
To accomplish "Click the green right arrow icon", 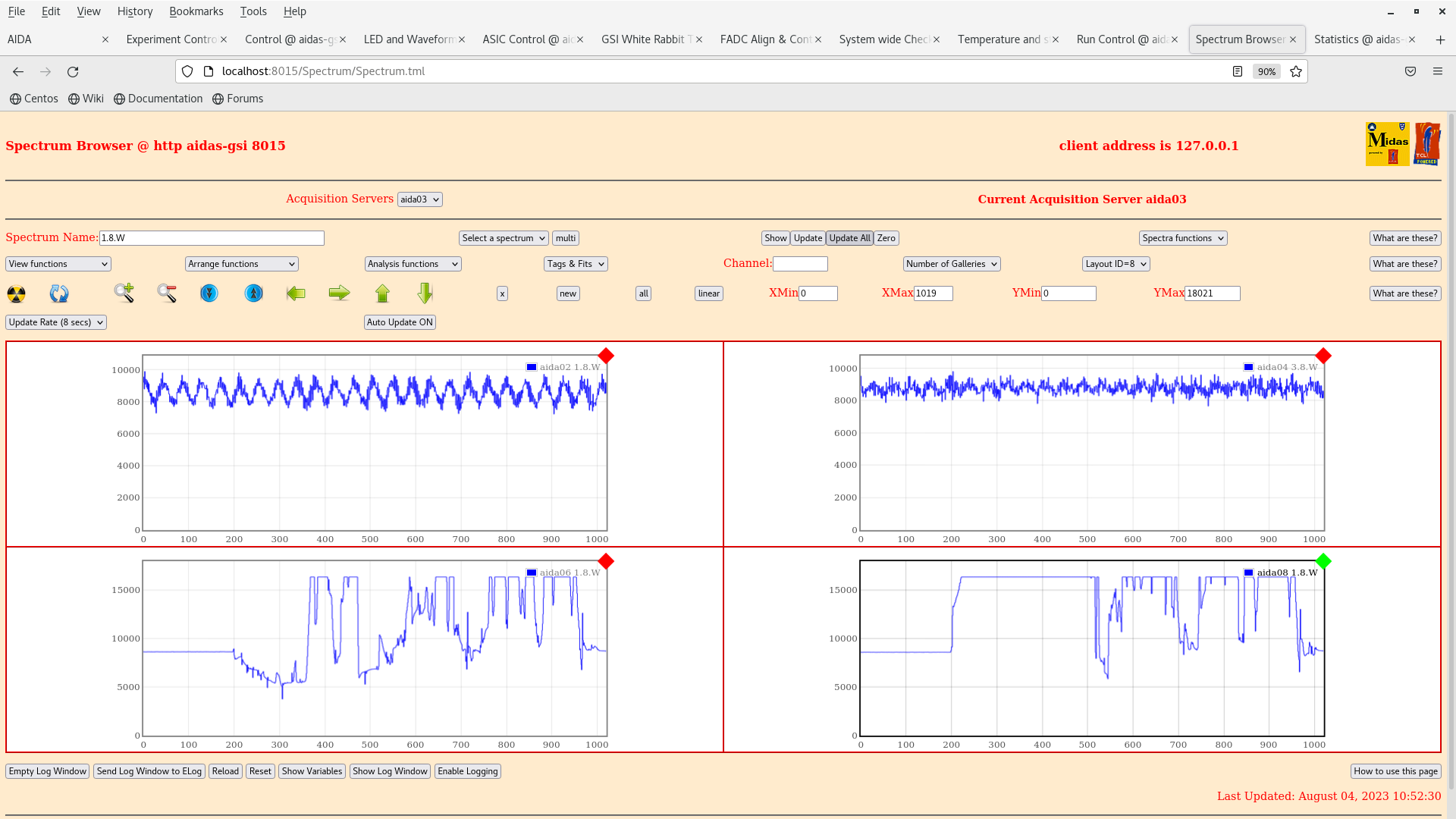I will (x=339, y=293).
